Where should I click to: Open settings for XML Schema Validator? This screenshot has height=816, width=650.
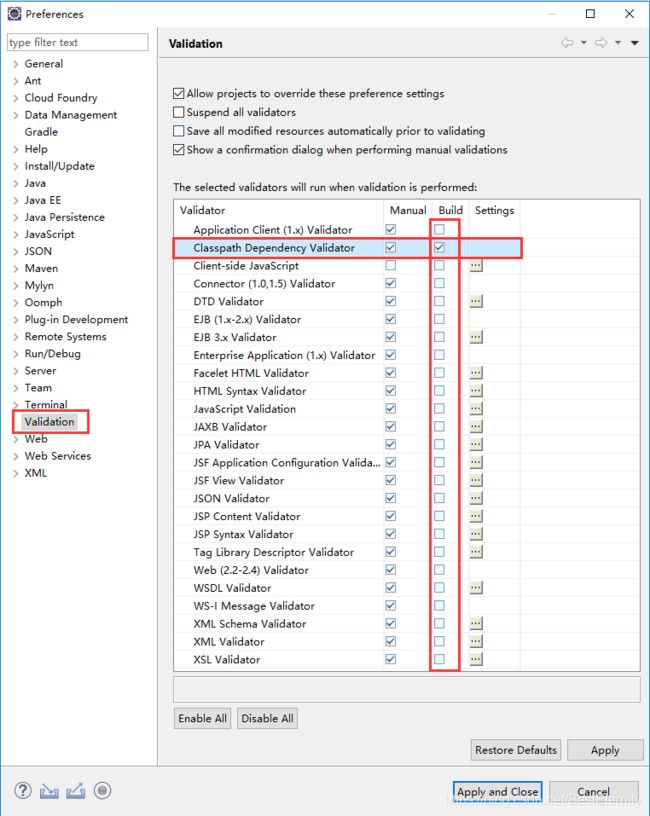pyautogui.click(x=476, y=623)
